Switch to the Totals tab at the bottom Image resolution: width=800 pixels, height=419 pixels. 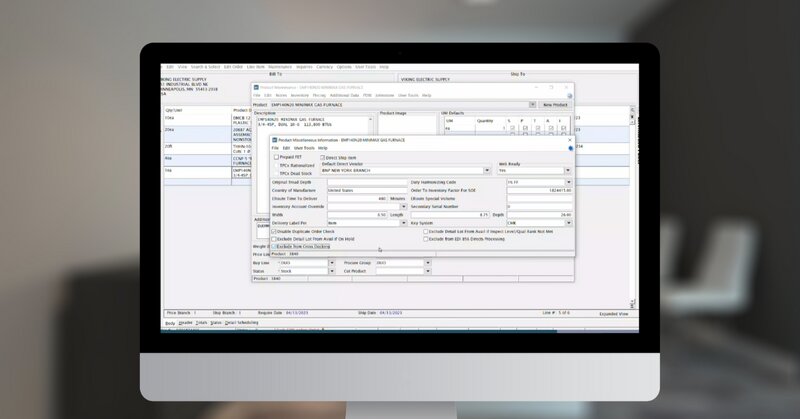coord(202,323)
